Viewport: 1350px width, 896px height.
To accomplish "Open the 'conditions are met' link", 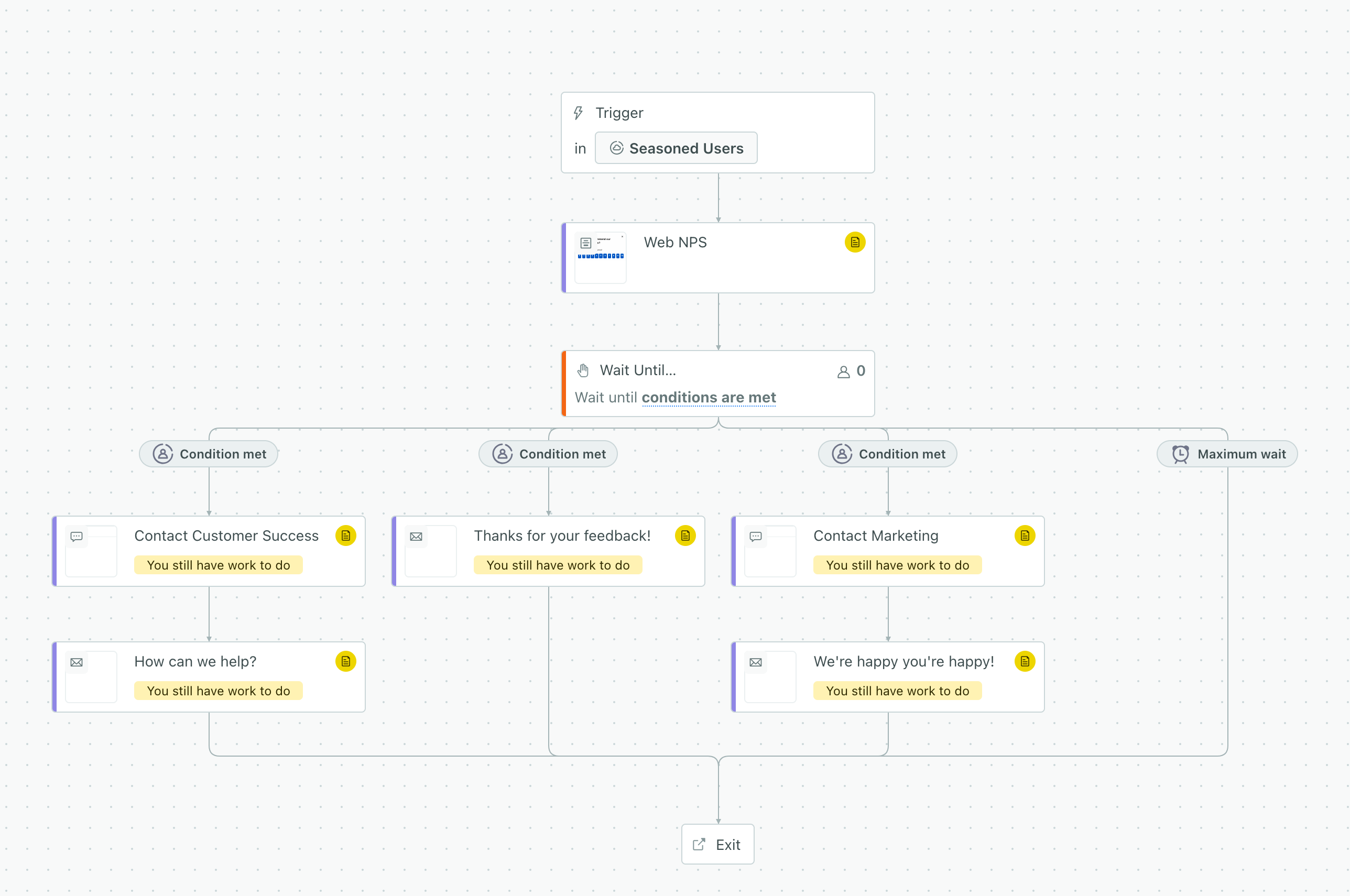I will click(x=709, y=397).
